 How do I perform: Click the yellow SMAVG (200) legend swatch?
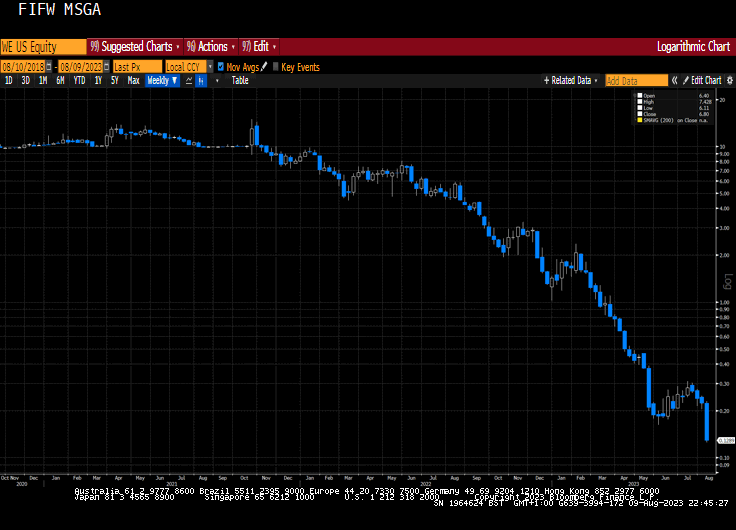(x=639, y=120)
